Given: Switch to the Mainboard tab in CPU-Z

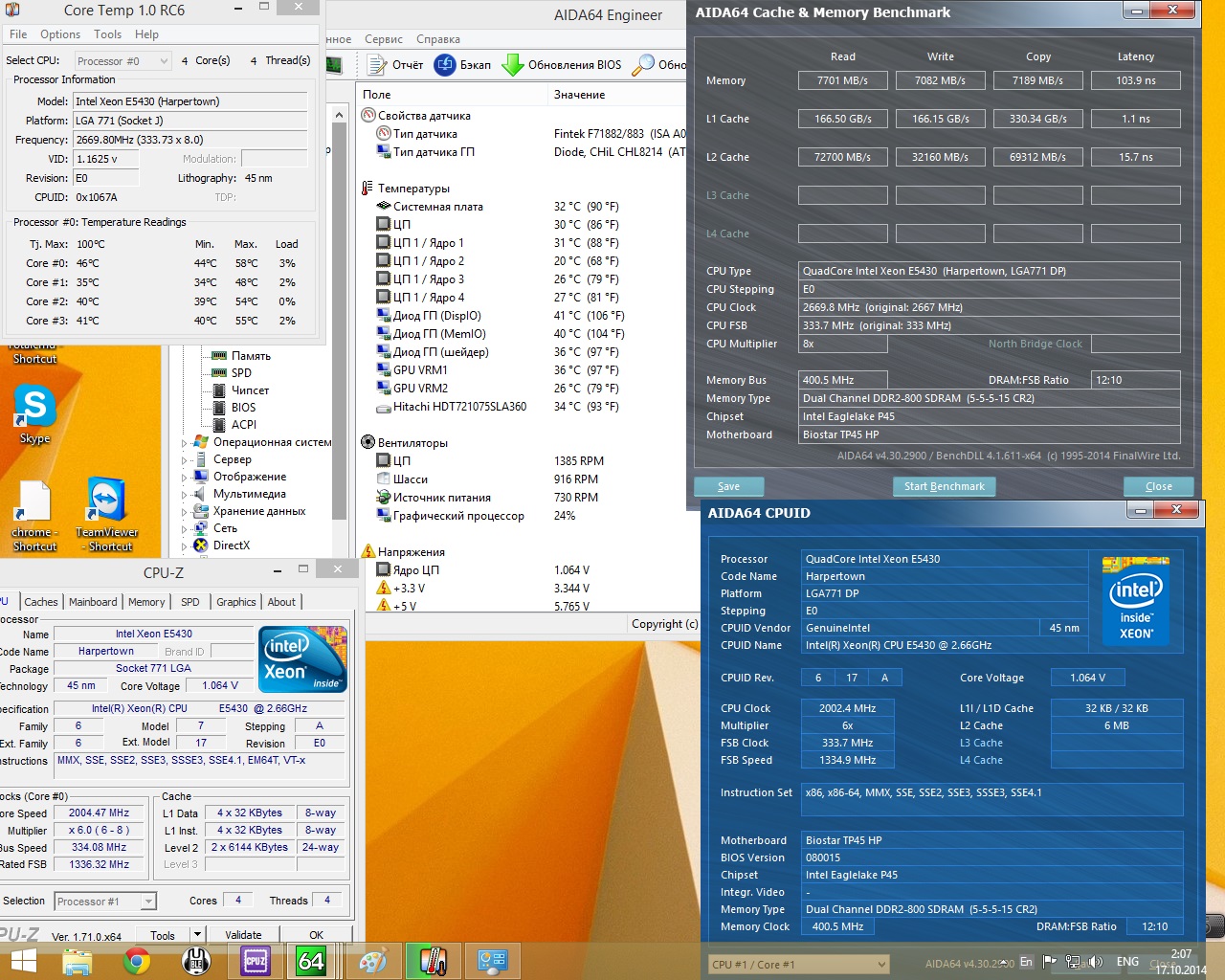Looking at the screenshot, I should tap(93, 602).
